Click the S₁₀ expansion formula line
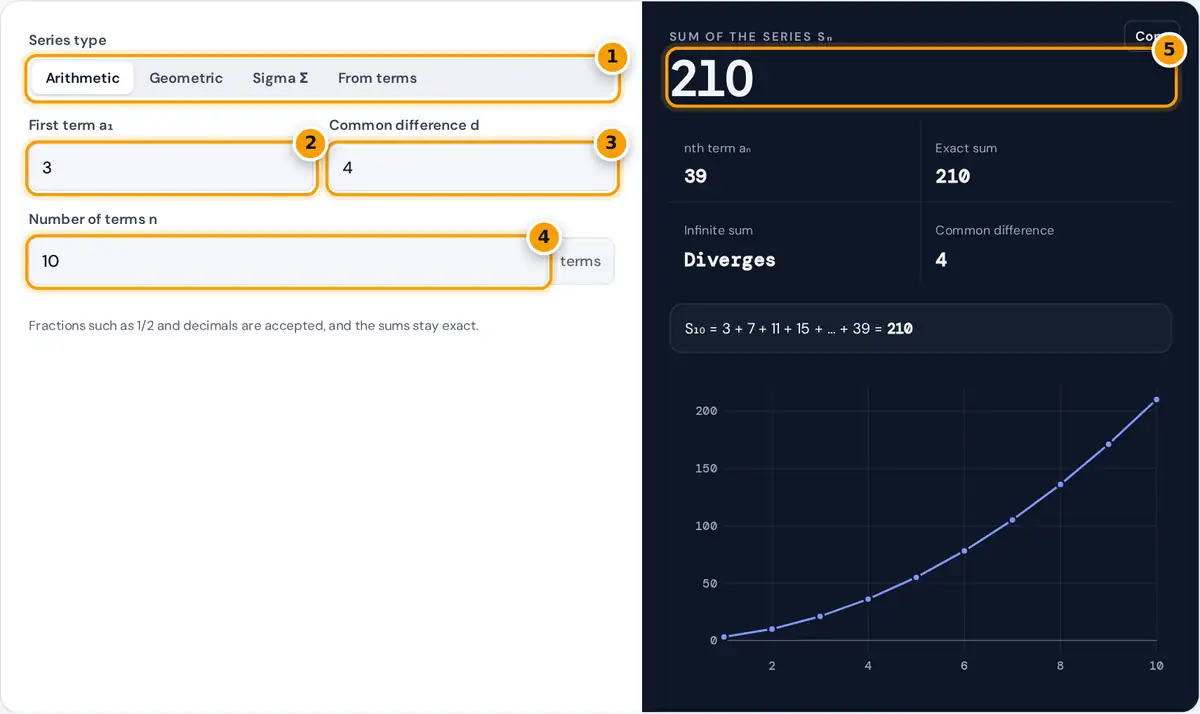Image resolution: width=1200 pixels, height=714 pixels. [x=920, y=328]
